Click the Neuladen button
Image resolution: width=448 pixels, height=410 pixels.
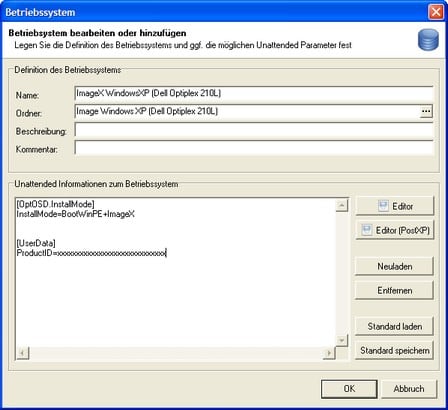click(x=394, y=266)
